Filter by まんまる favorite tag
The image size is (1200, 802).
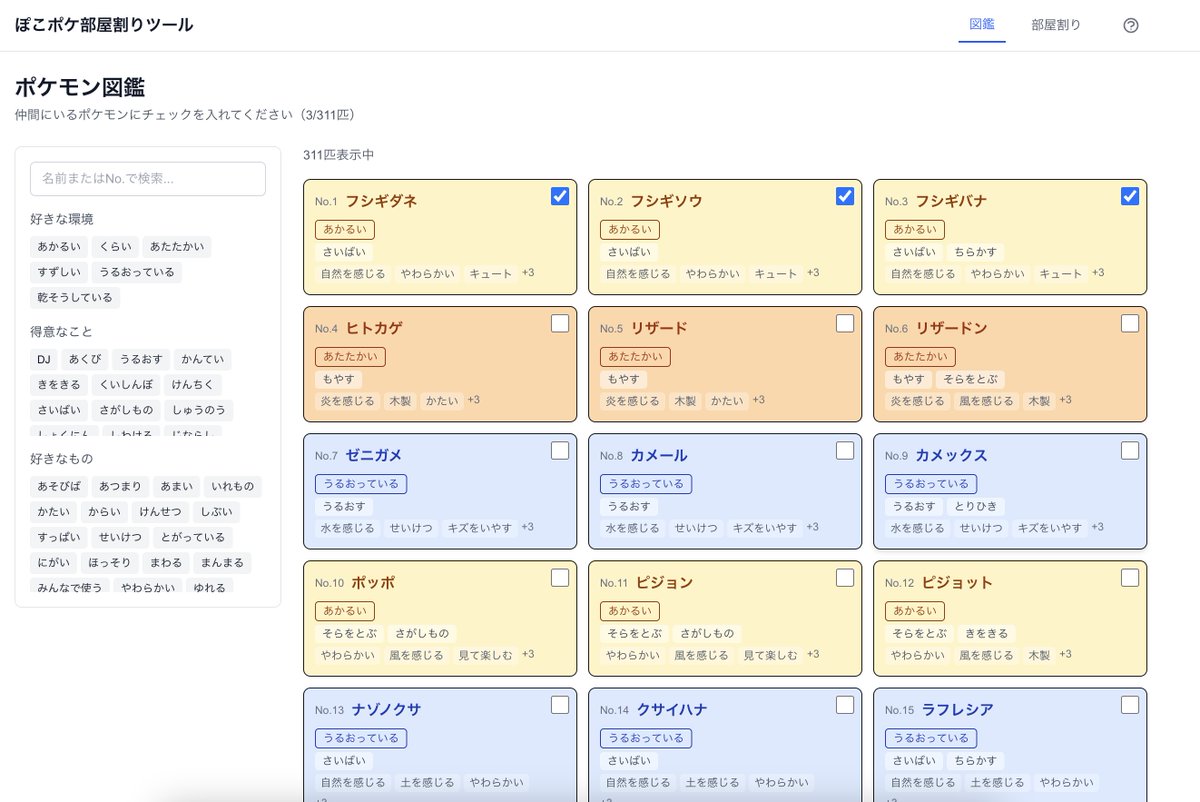click(x=221, y=563)
